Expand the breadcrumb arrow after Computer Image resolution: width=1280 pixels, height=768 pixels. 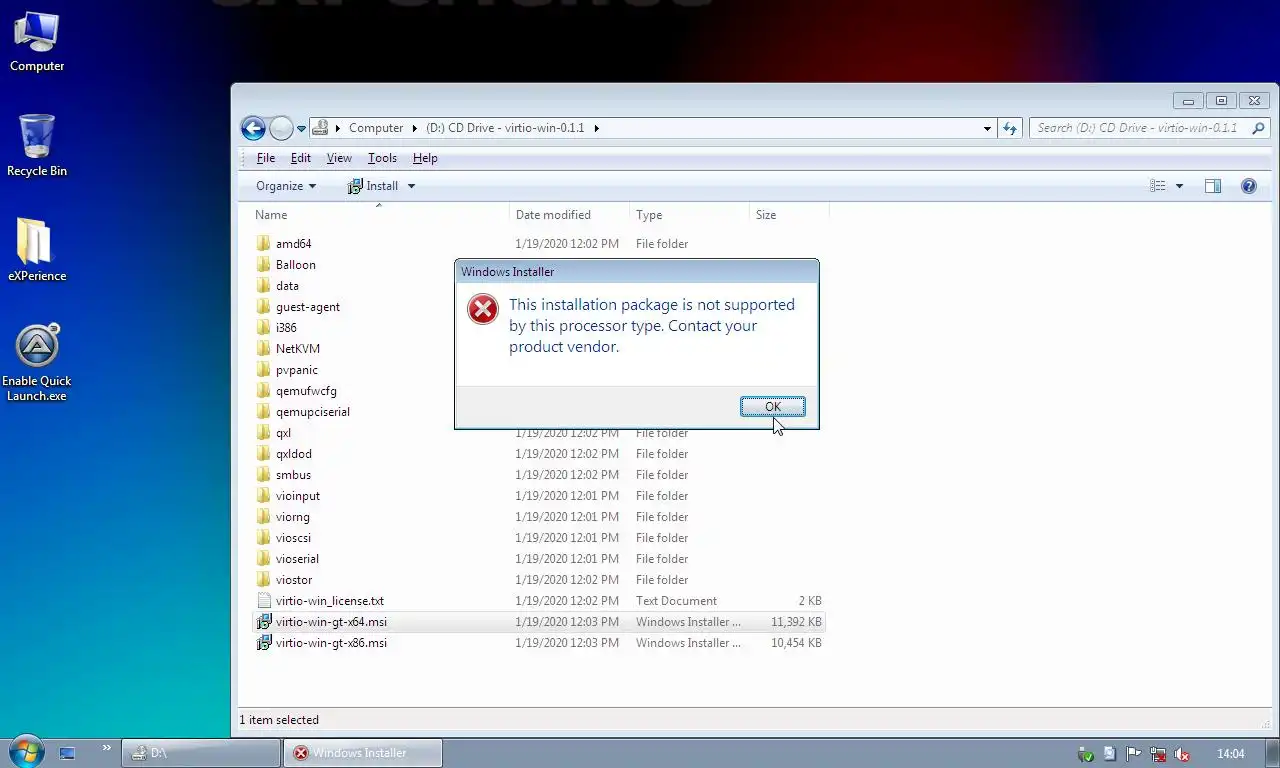click(415, 128)
